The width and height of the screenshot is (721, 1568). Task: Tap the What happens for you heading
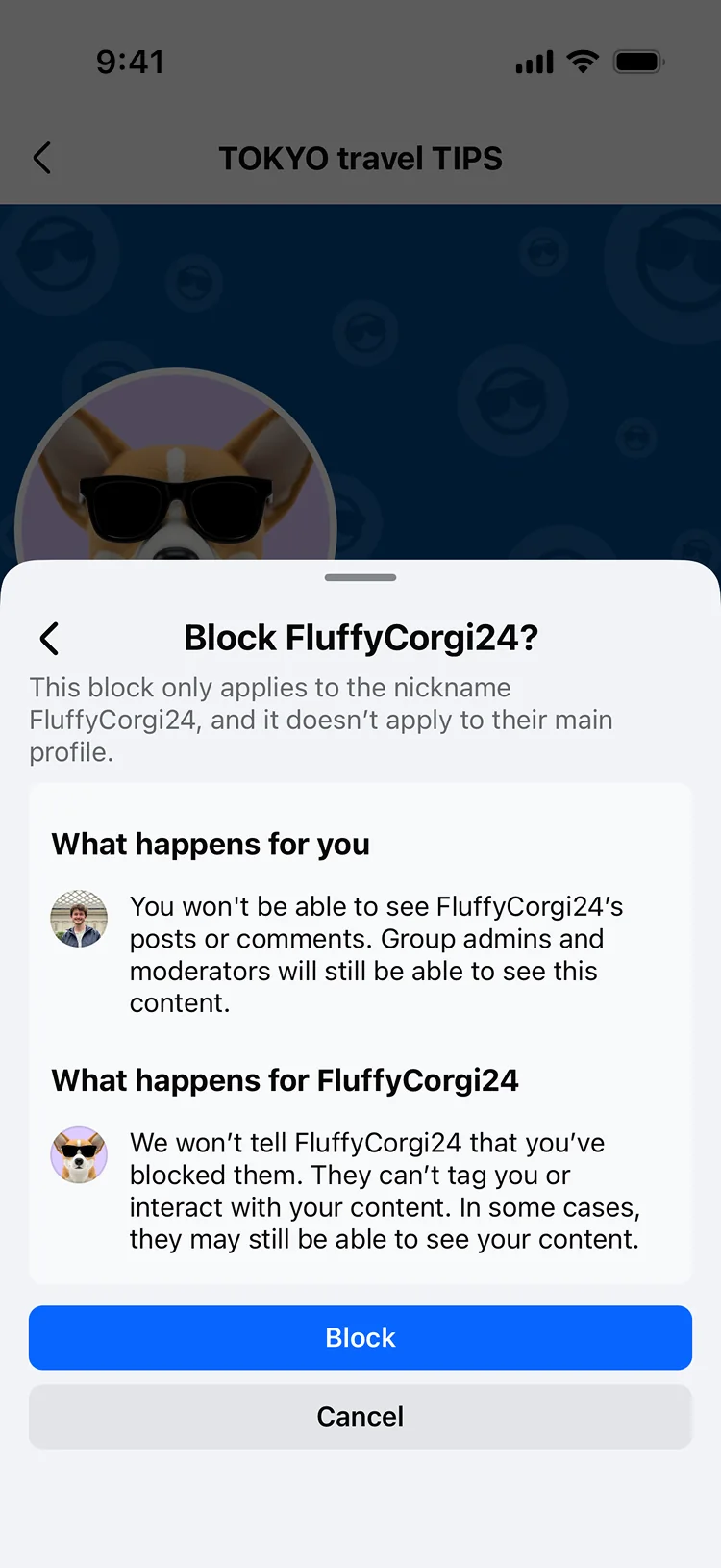211,844
